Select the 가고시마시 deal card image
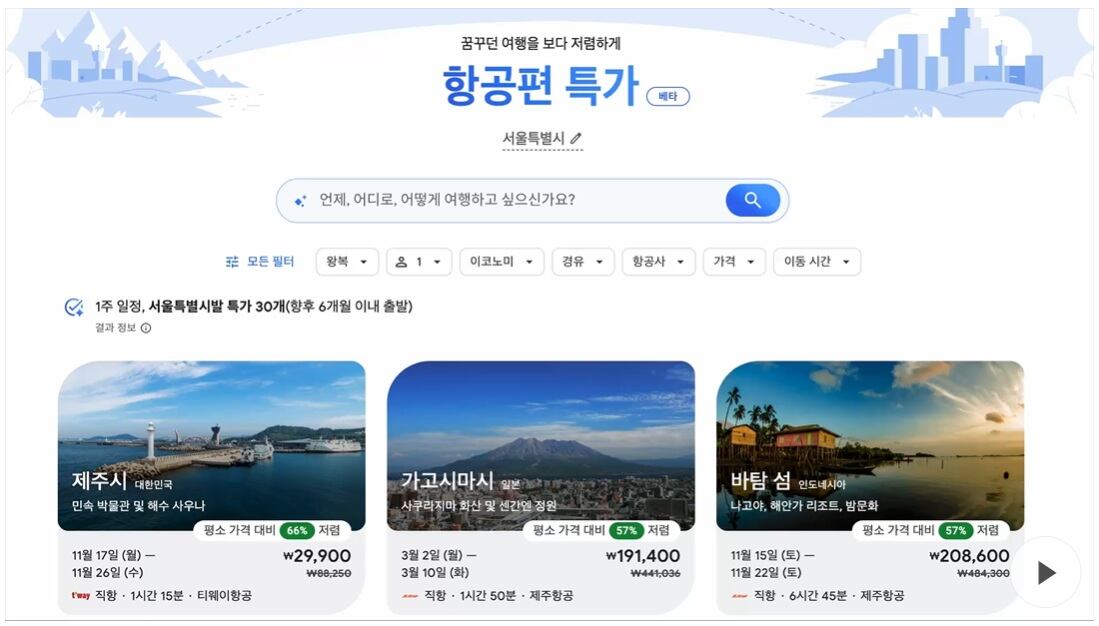Viewport: 1099px width, 626px height. point(540,445)
